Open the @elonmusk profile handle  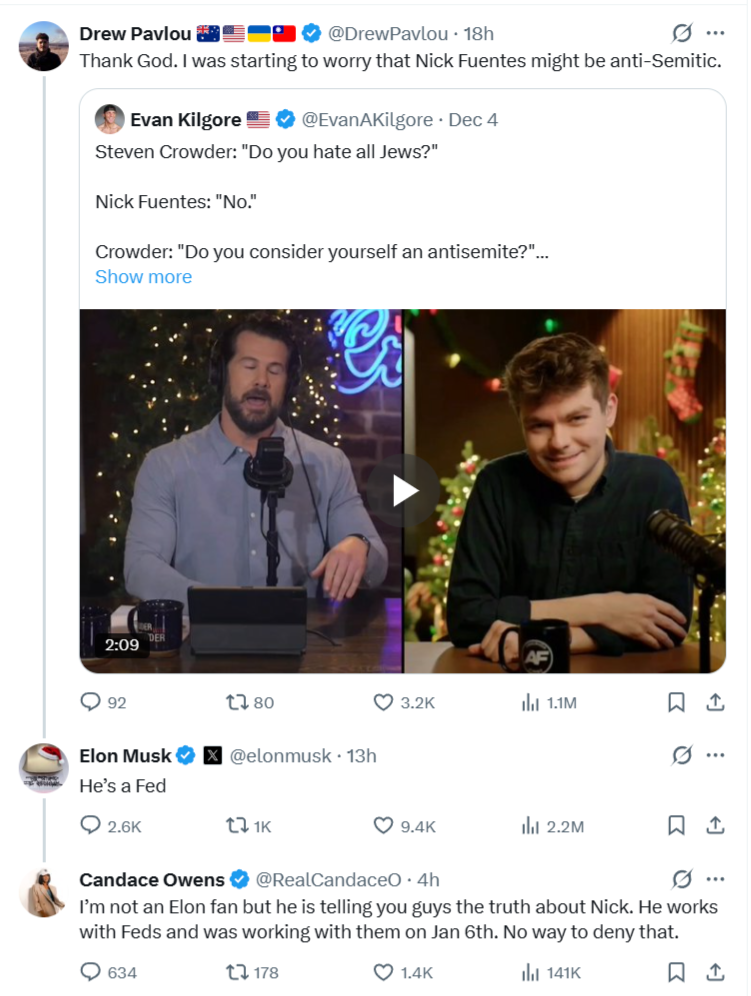(x=280, y=756)
